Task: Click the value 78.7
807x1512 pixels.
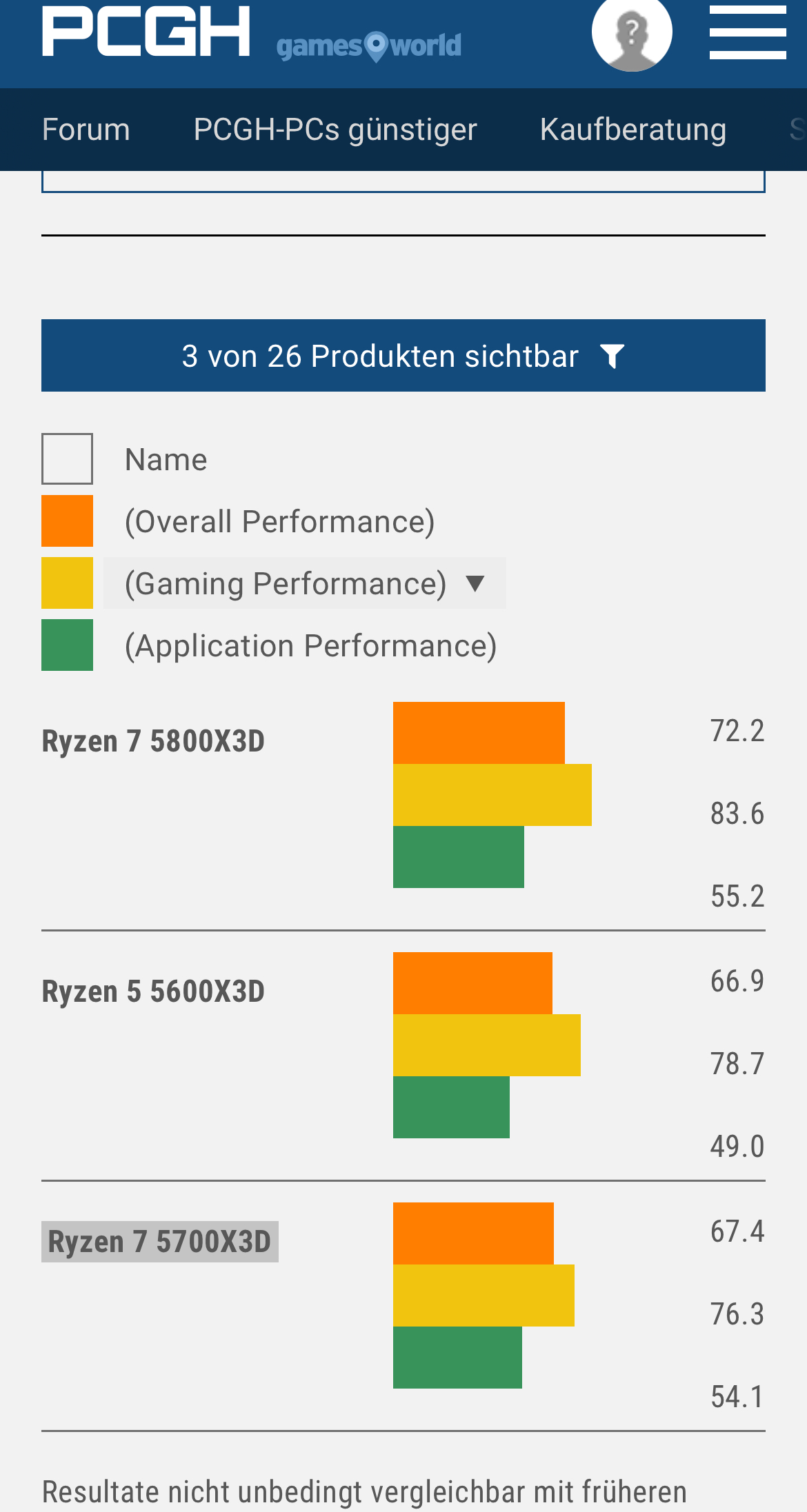Action: [x=737, y=1064]
